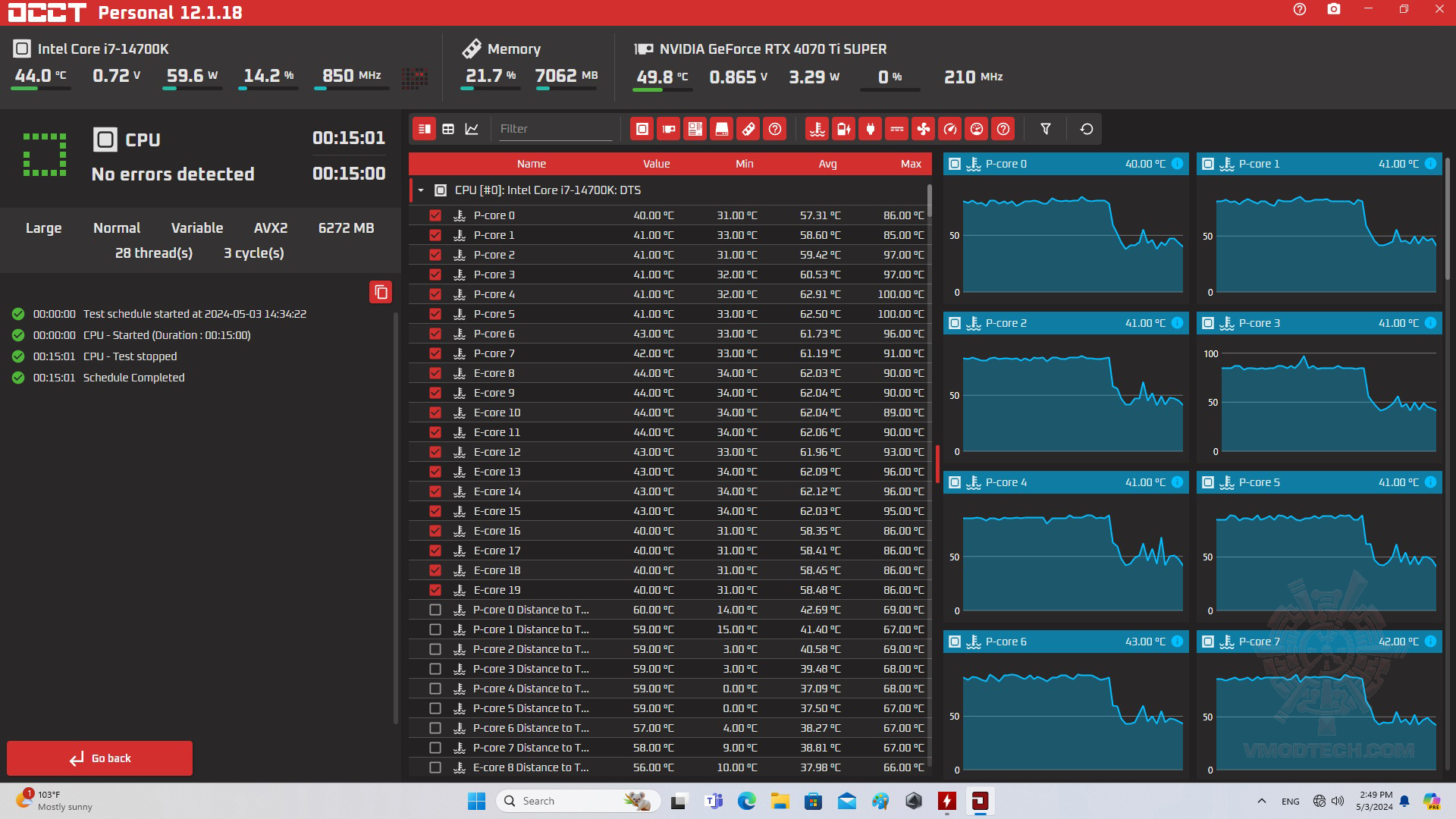Toggle the fan sensor filter icon
The height and width of the screenshot is (819, 1456).
[x=923, y=129]
